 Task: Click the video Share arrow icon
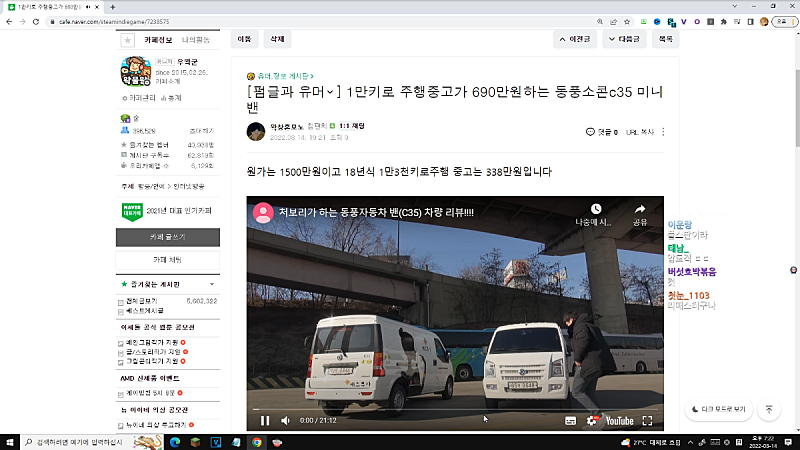(640, 209)
